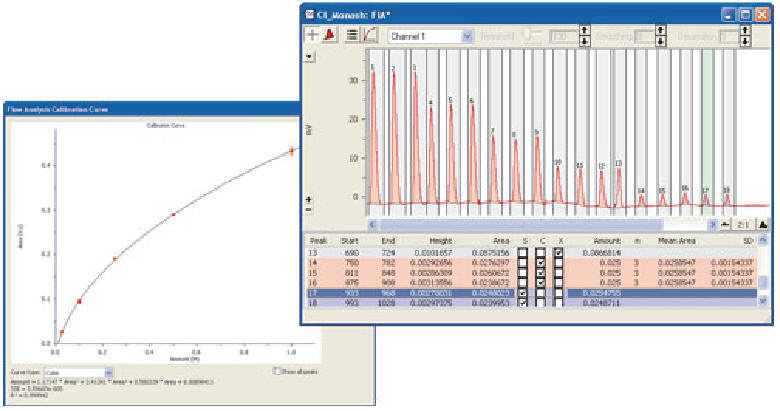Click the Mean Area column header
The width and height of the screenshot is (780, 411).
(x=677, y=241)
